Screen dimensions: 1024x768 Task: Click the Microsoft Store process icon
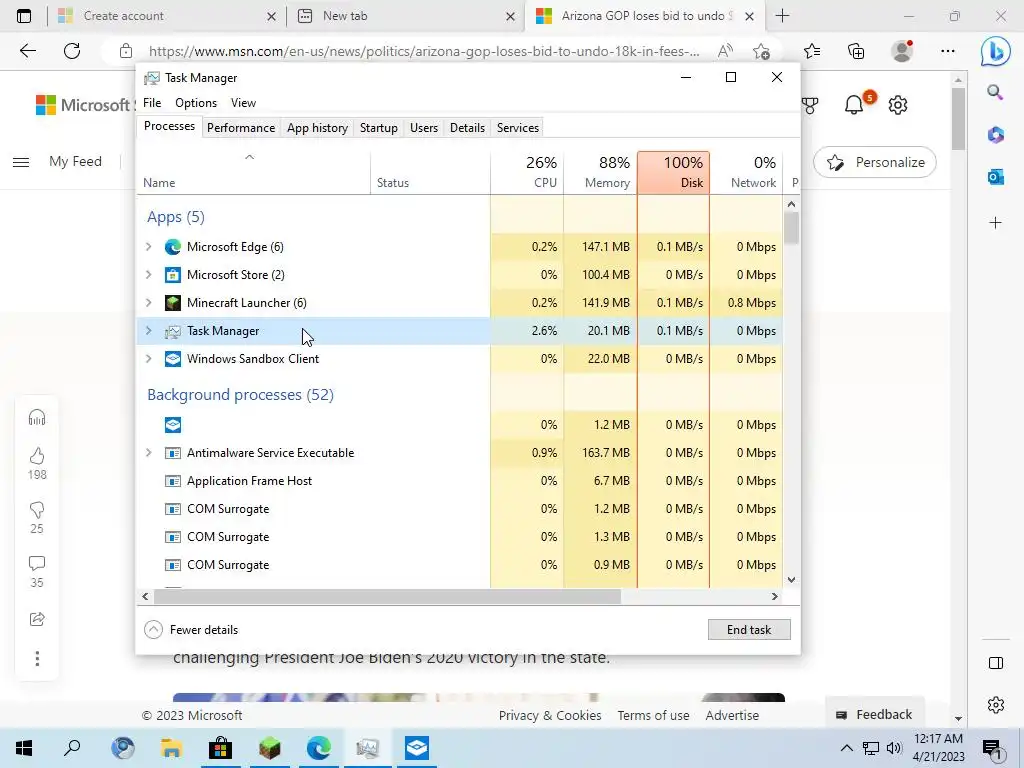pyautogui.click(x=172, y=275)
